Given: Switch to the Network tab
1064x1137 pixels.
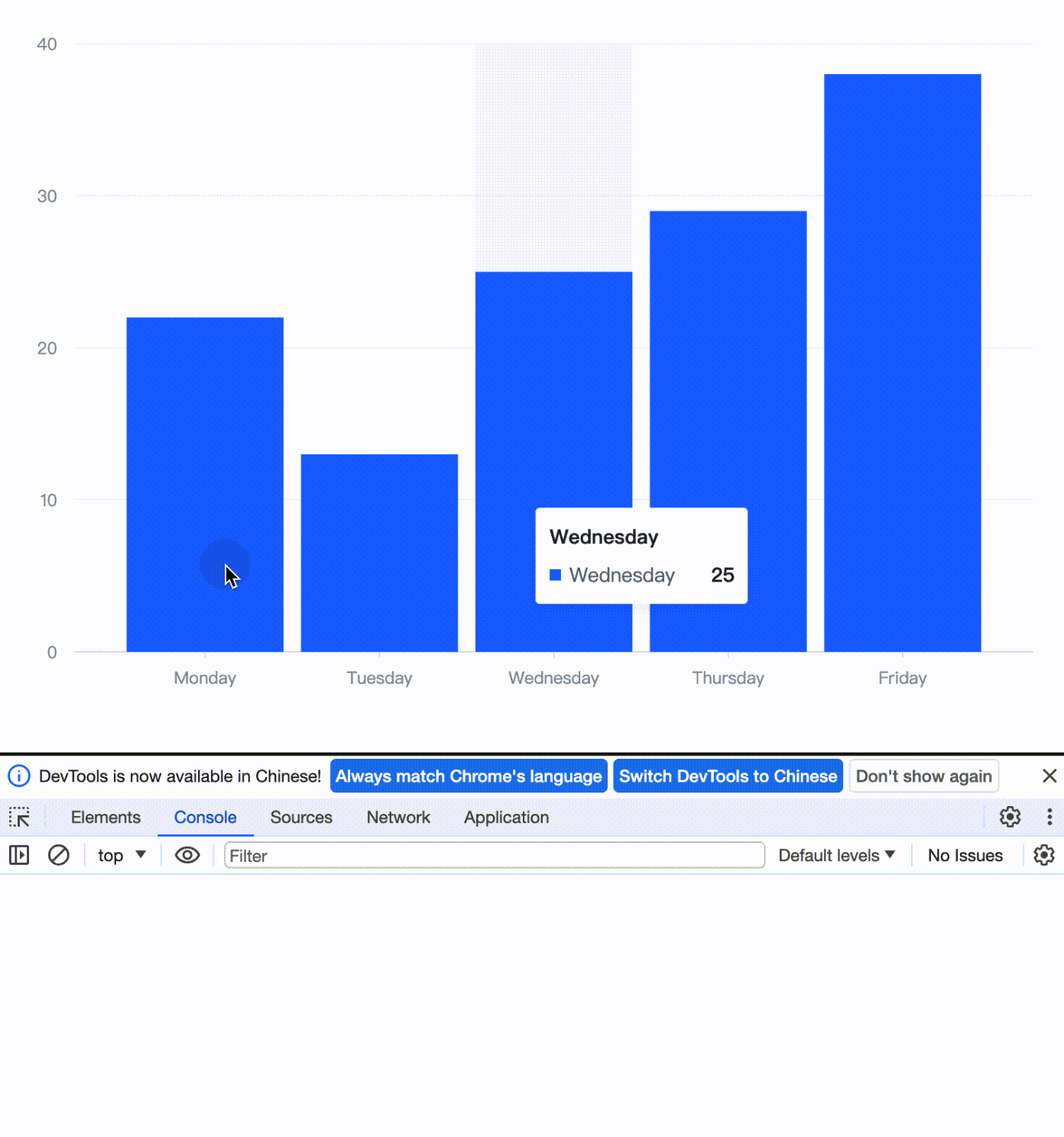Looking at the screenshot, I should click(x=398, y=817).
